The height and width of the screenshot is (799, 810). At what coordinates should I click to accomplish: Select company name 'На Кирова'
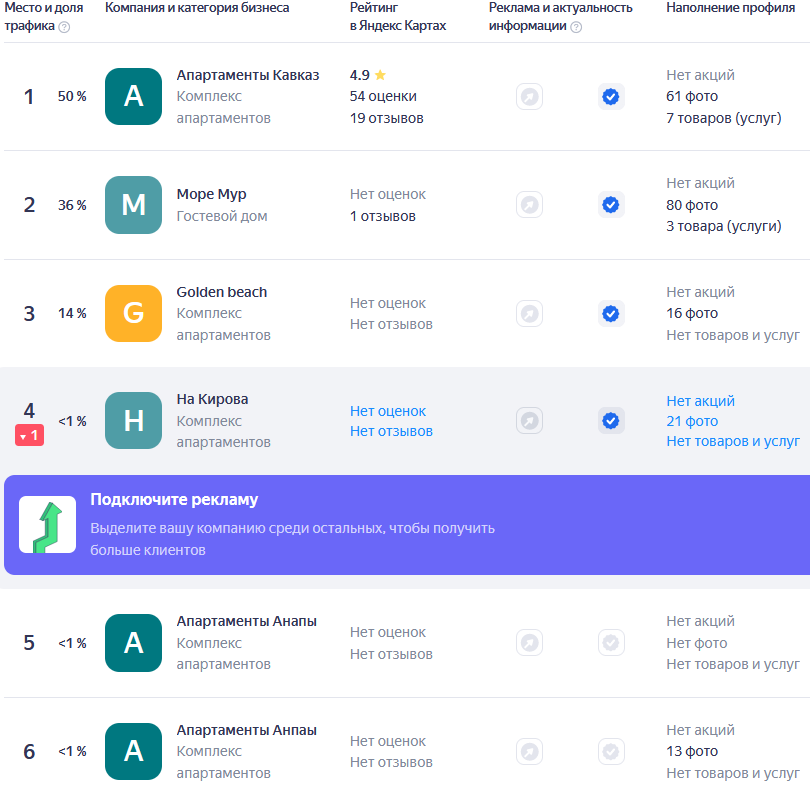coord(212,399)
